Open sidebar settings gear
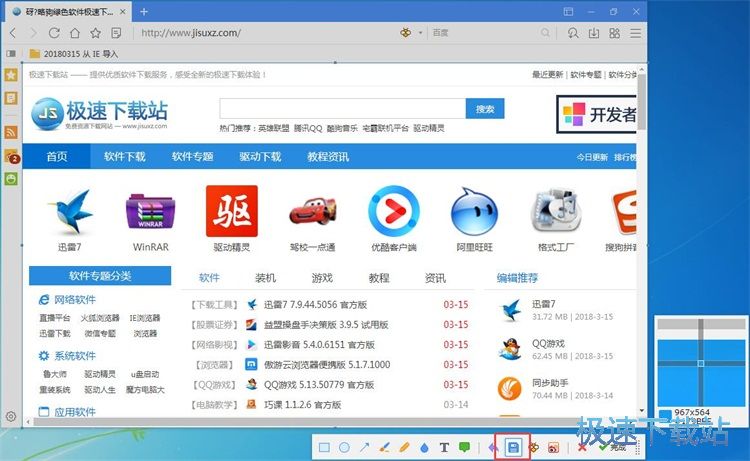The image size is (750, 461). (11, 416)
